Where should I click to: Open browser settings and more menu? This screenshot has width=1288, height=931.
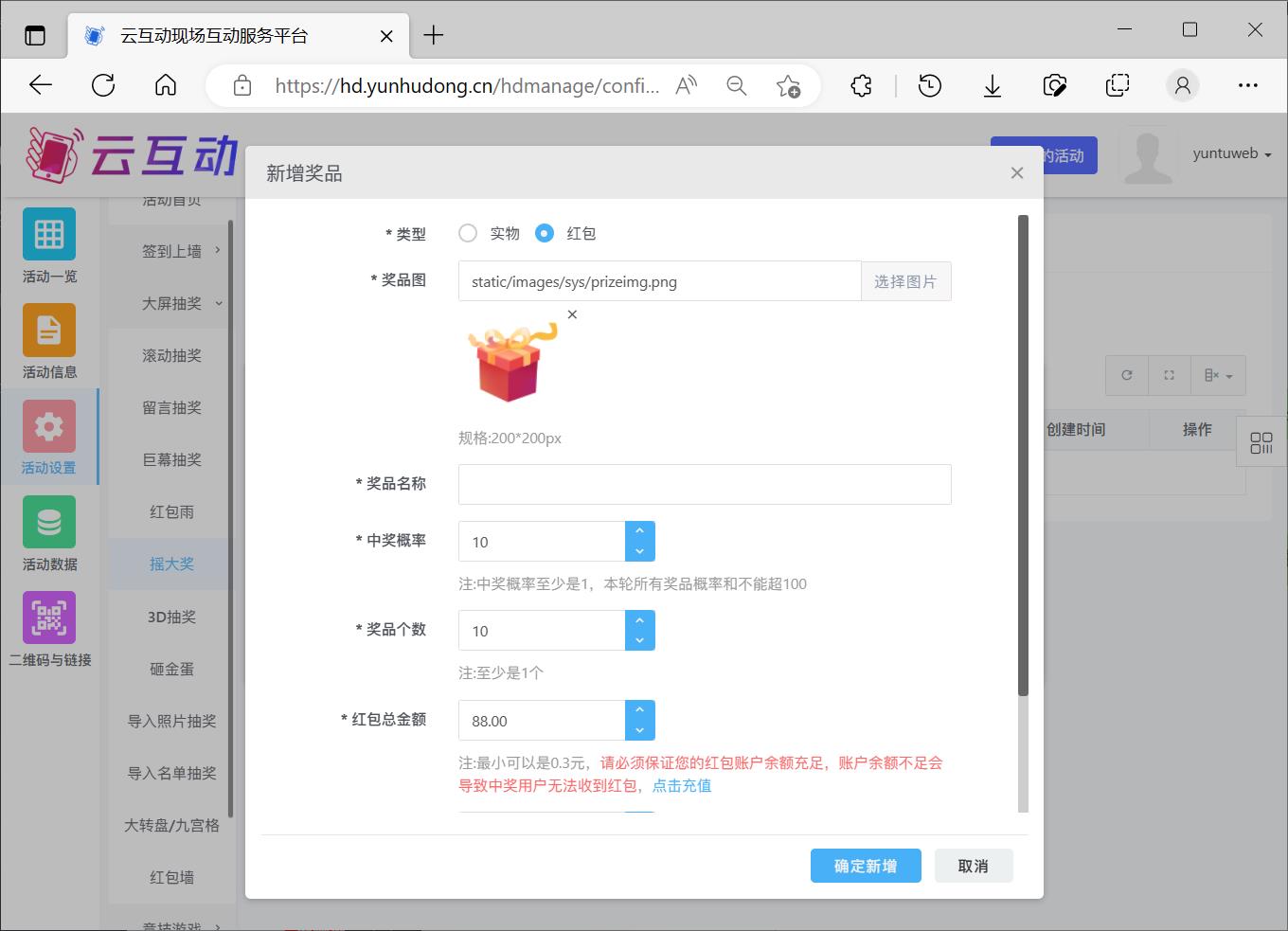[x=1248, y=85]
